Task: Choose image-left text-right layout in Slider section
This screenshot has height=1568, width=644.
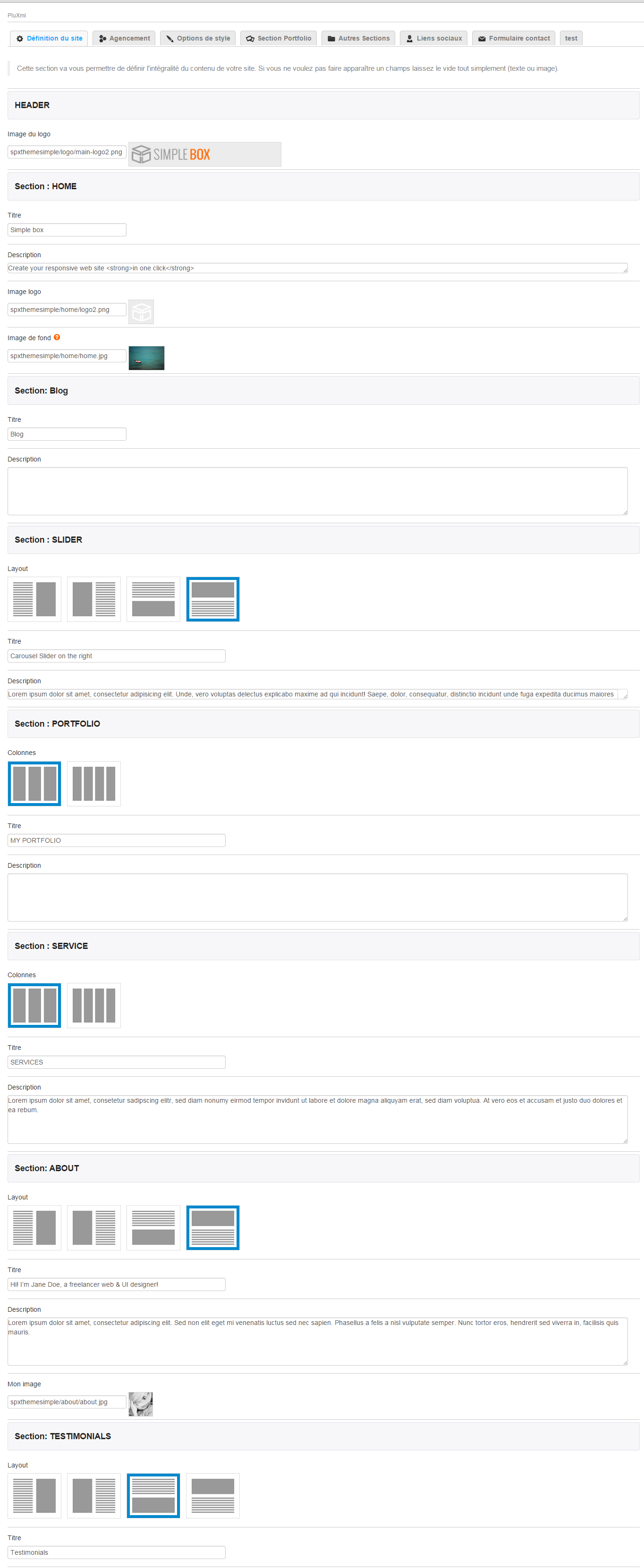Action: click(94, 599)
